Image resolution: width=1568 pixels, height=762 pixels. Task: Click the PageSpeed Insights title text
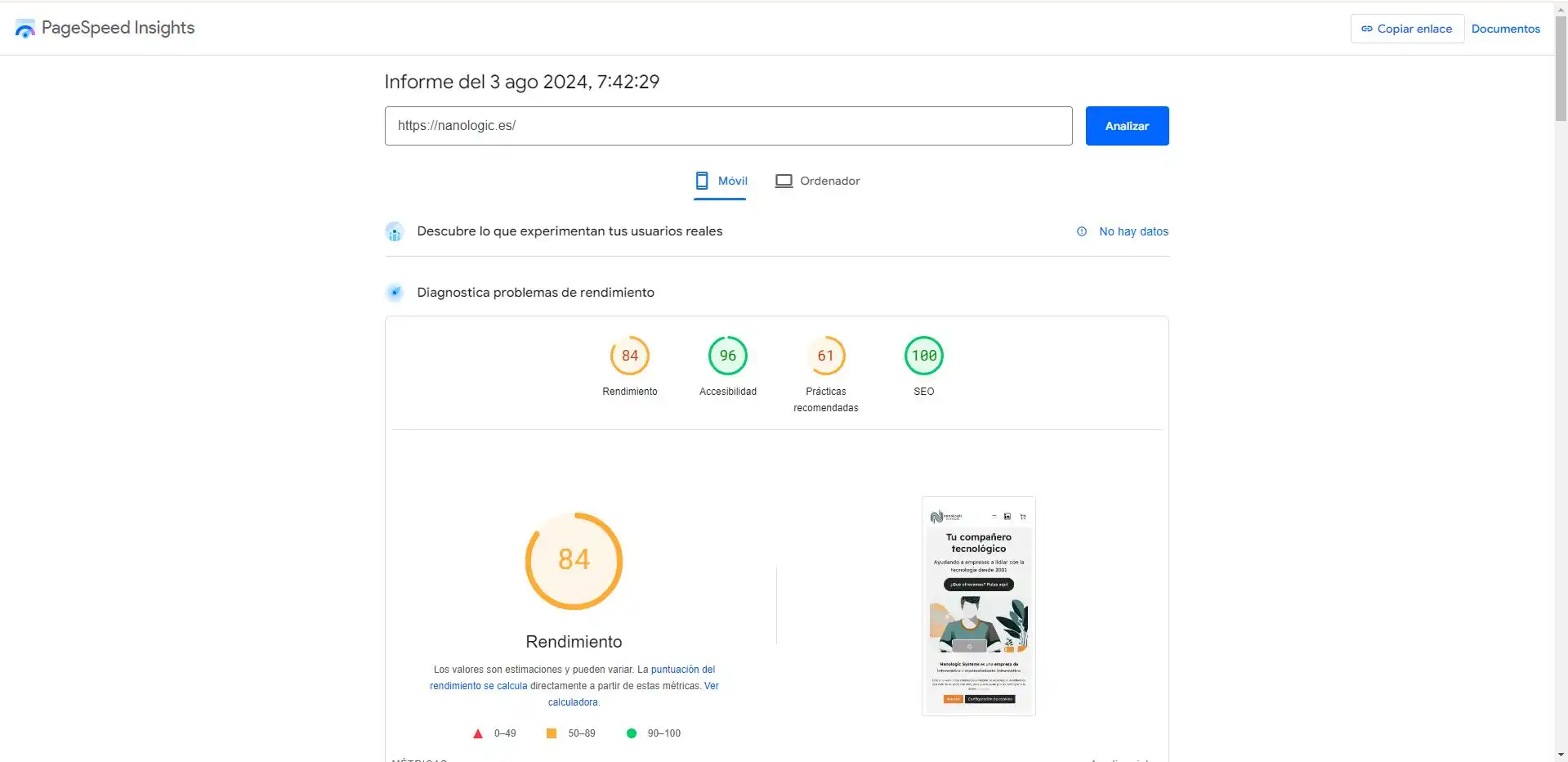118,28
